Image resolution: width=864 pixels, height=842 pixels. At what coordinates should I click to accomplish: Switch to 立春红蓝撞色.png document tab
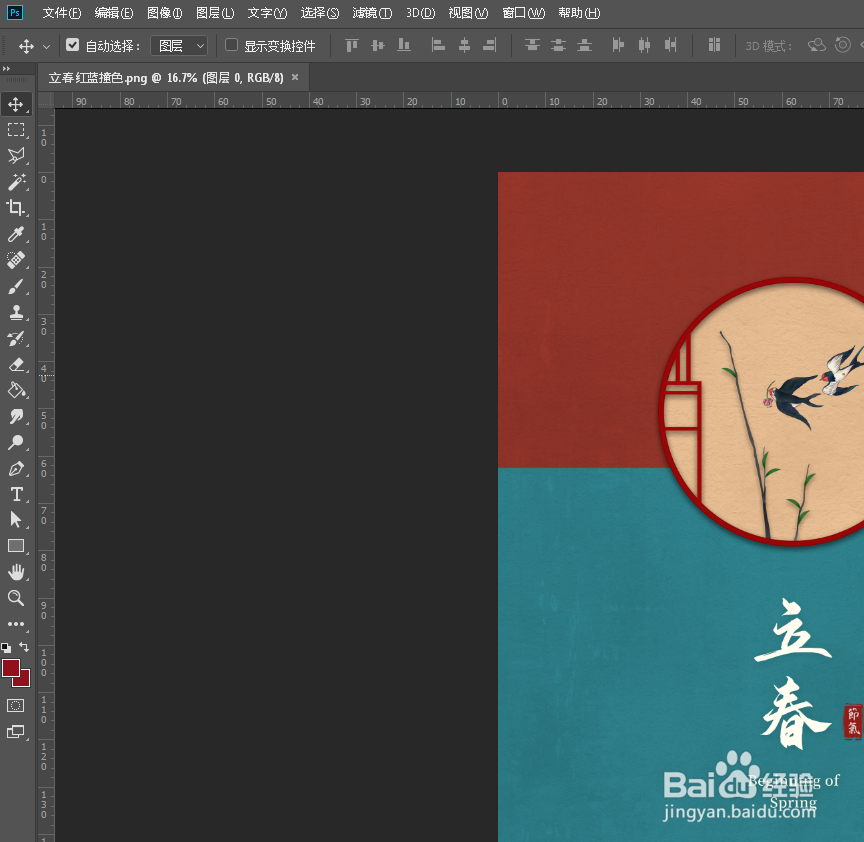(166, 78)
